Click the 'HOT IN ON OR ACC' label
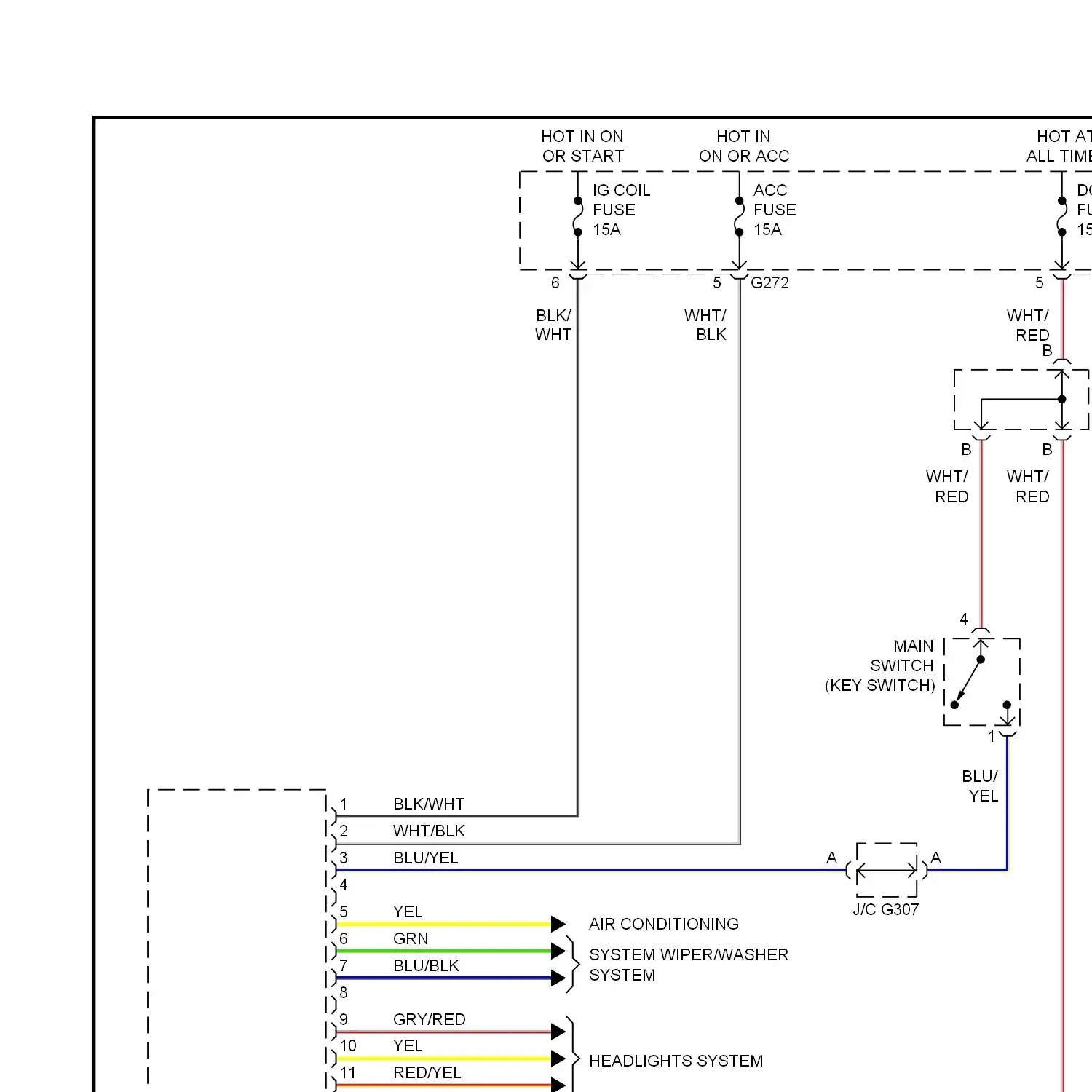Viewport: 1092px width, 1092px height. [x=744, y=146]
